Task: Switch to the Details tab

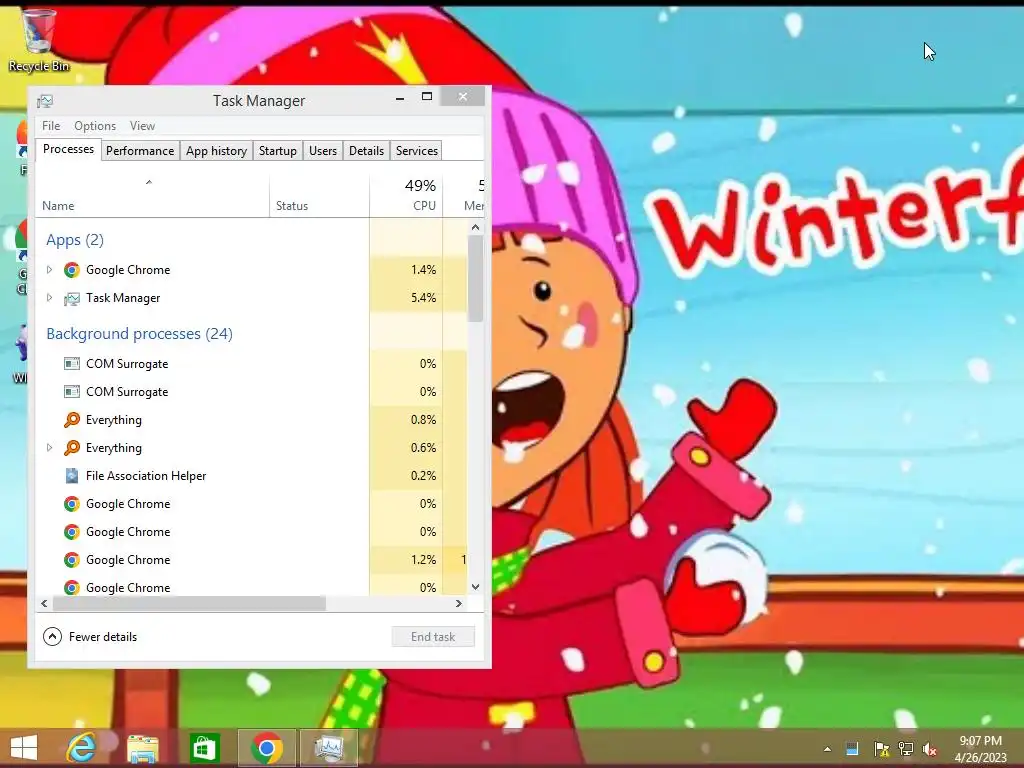Action: (366, 151)
